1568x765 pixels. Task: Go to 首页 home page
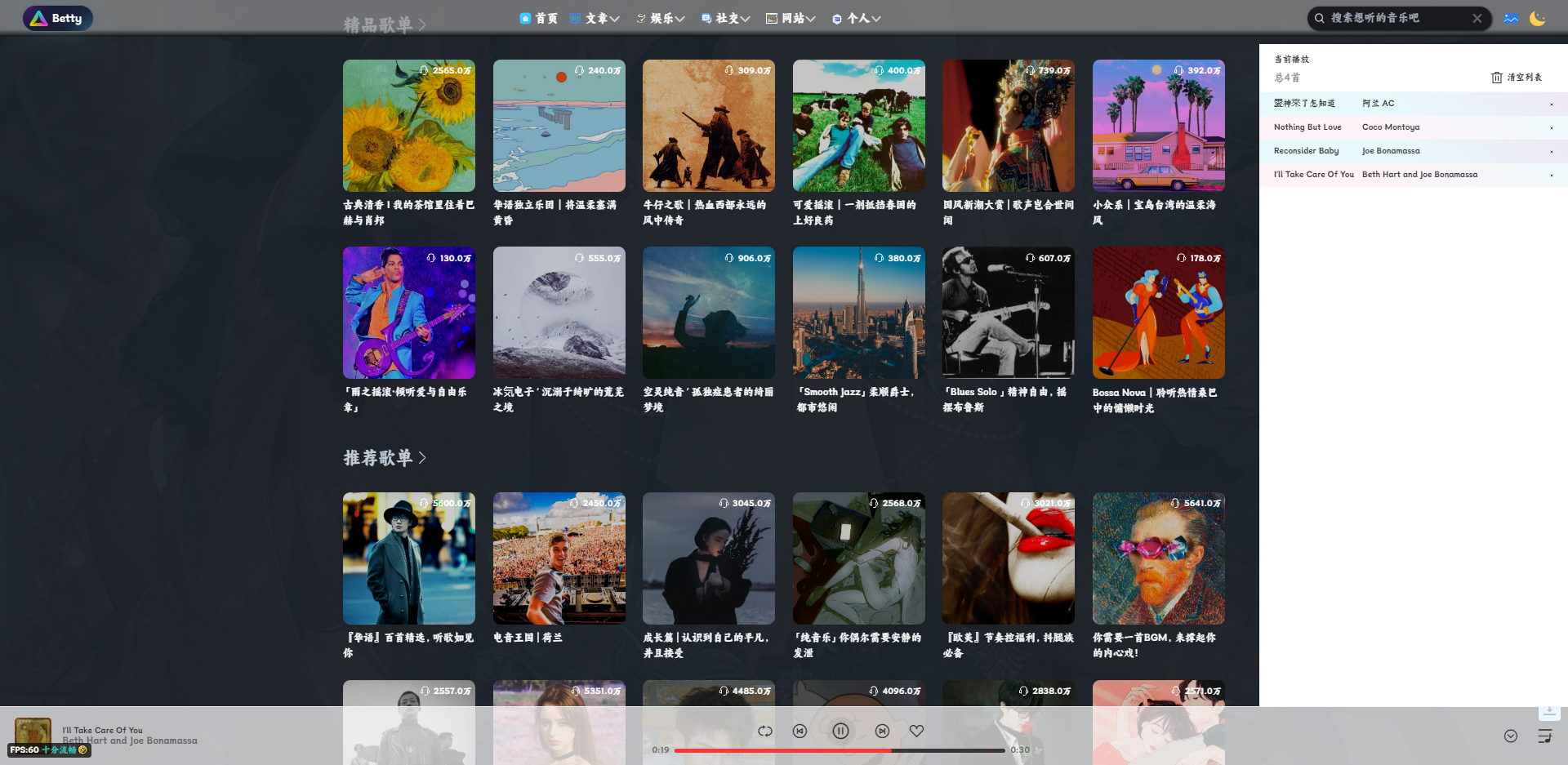[x=539, y=18]
